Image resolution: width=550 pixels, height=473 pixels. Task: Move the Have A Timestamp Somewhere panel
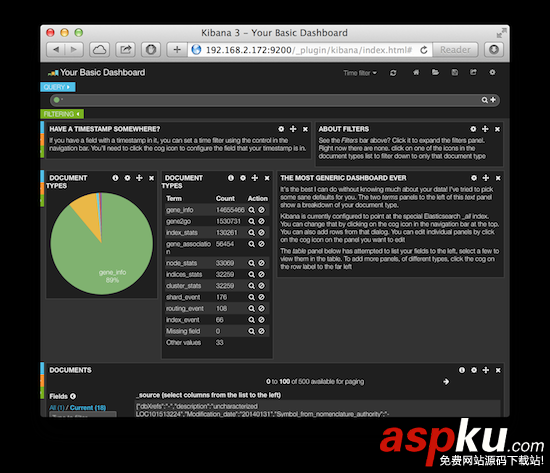click(x=293, y=129)
